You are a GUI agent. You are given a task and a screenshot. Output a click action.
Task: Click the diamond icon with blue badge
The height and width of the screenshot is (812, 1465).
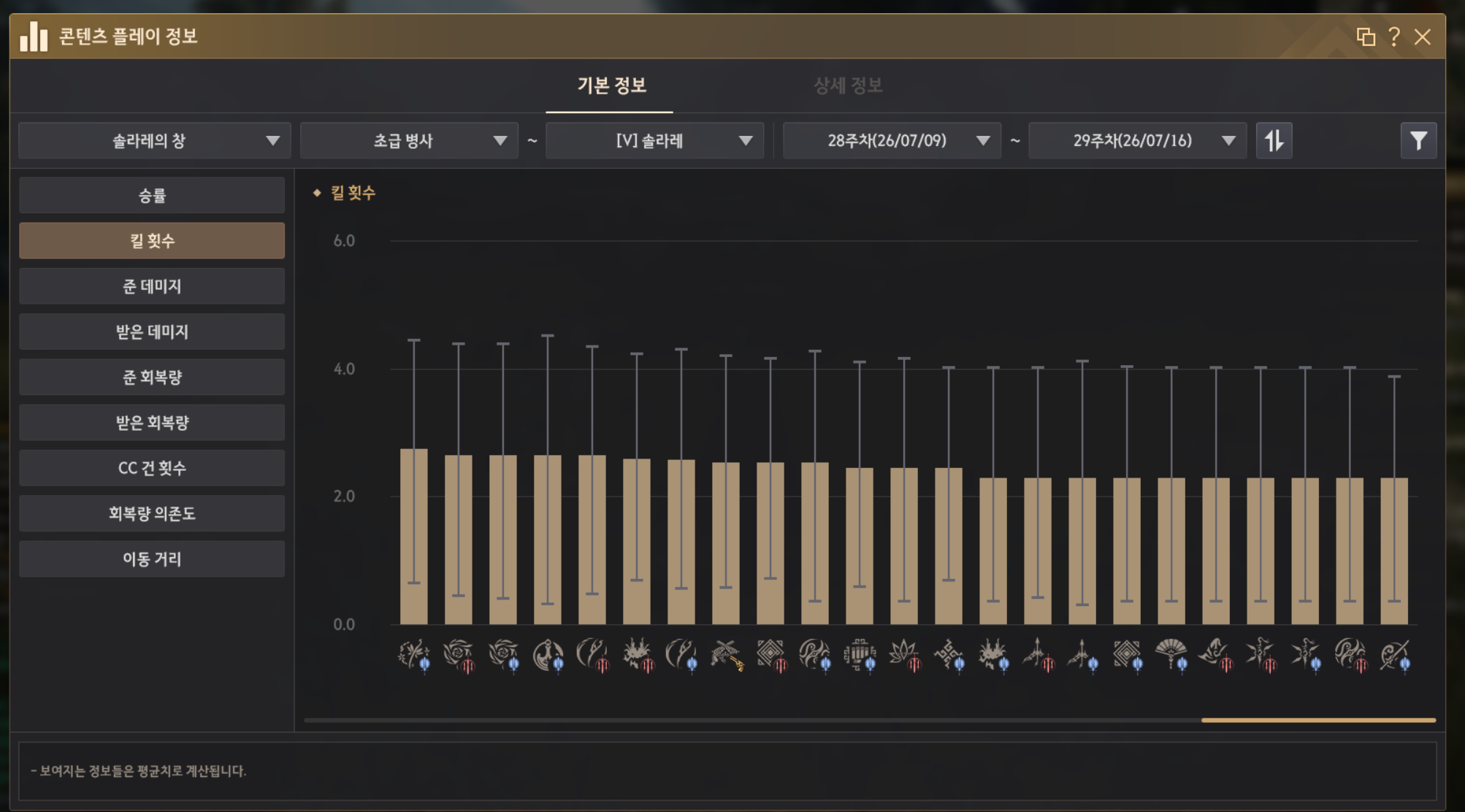tap(1127, 654)
